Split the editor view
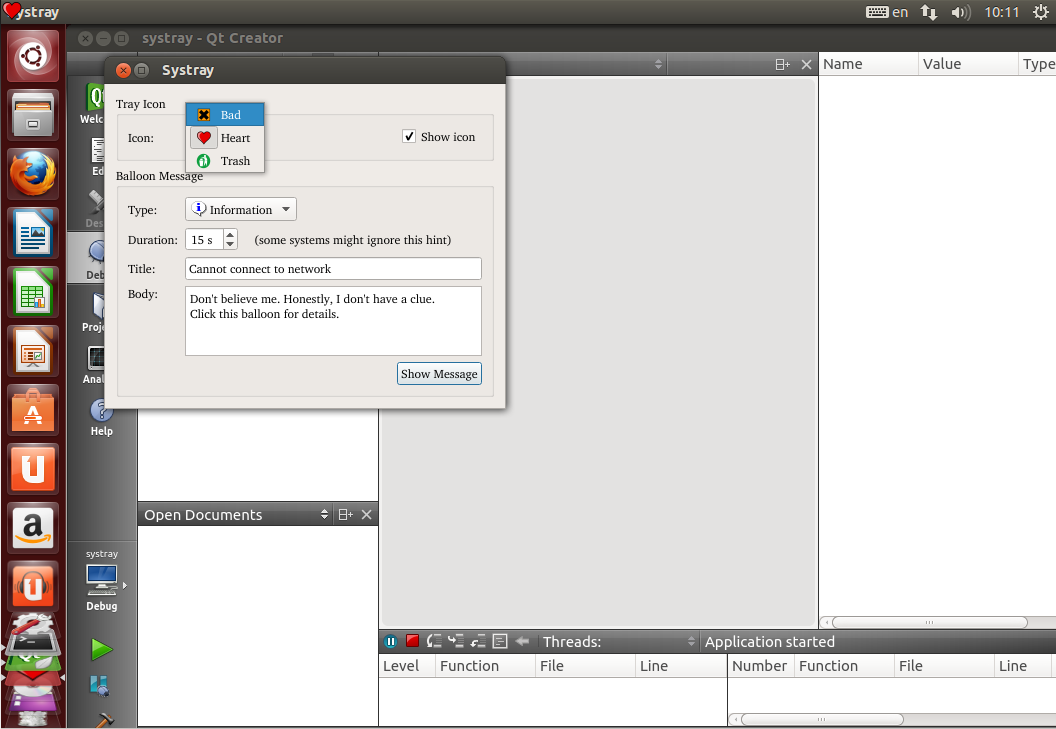Viewport: 1056px width, 729px height. click(783, 65)
